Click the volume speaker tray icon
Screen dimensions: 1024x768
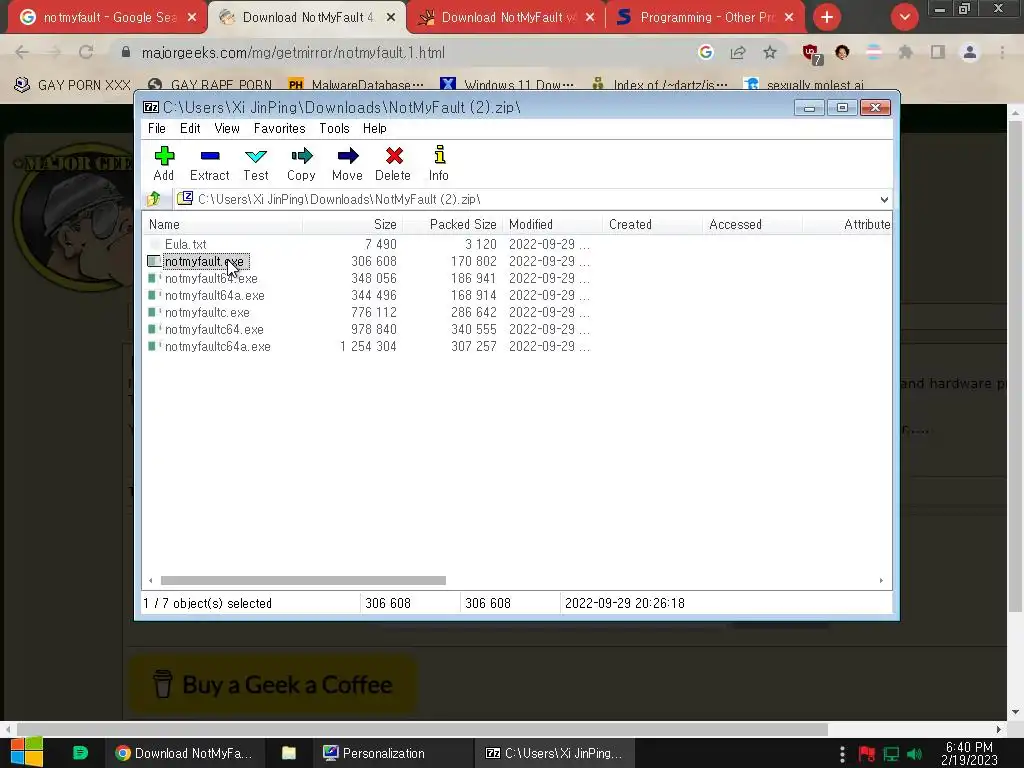pos(914,754)
